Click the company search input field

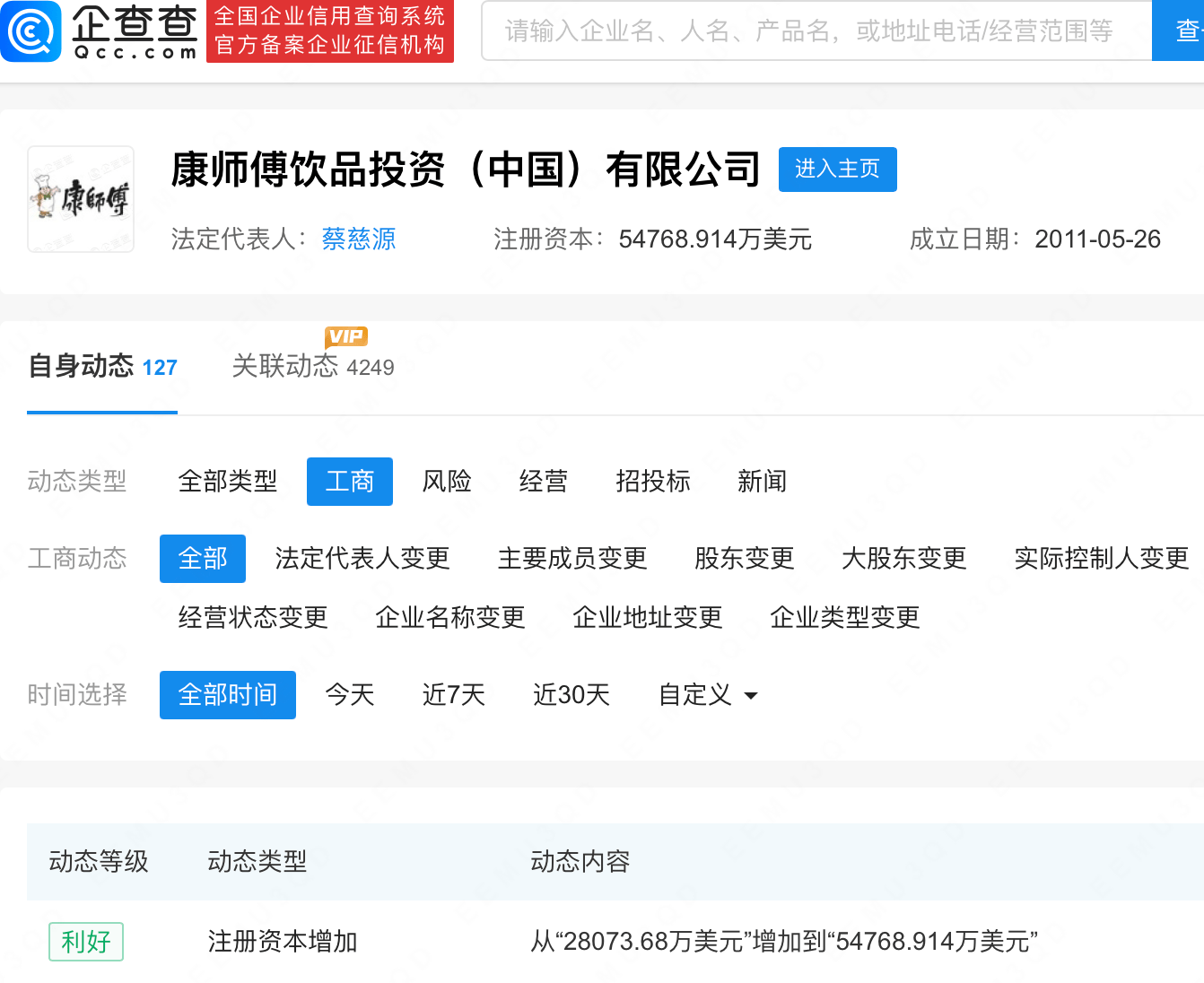tap(807, 30)
